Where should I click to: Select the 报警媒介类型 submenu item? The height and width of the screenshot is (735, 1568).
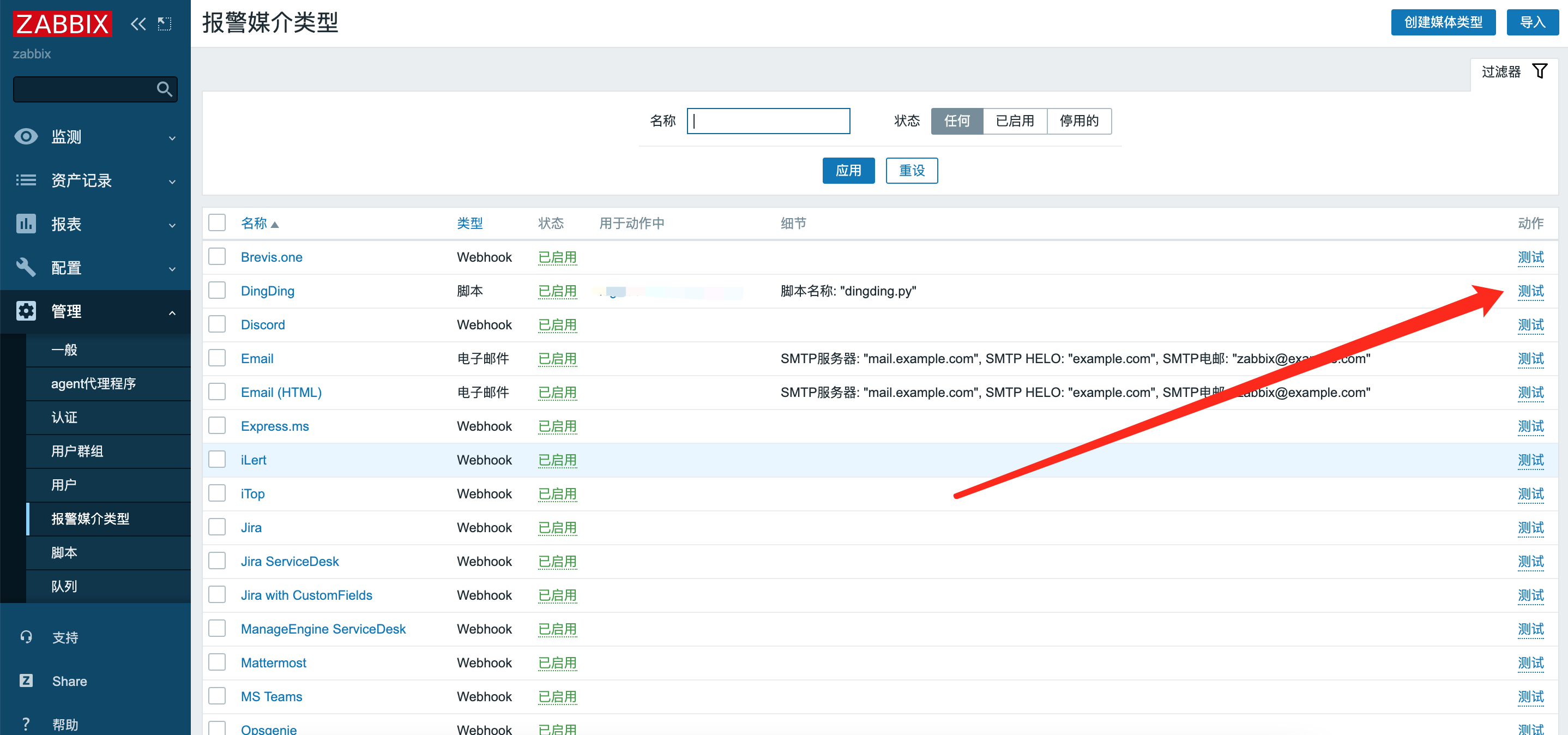coord(108,519)
